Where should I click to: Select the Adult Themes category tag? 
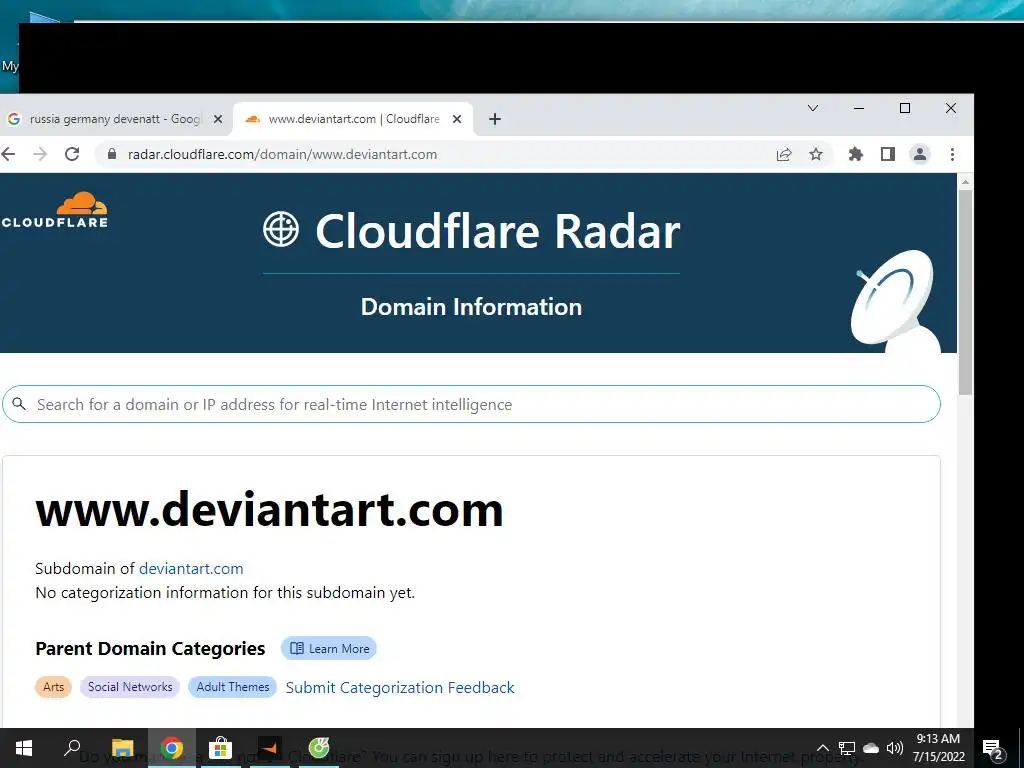coord(232,687)
